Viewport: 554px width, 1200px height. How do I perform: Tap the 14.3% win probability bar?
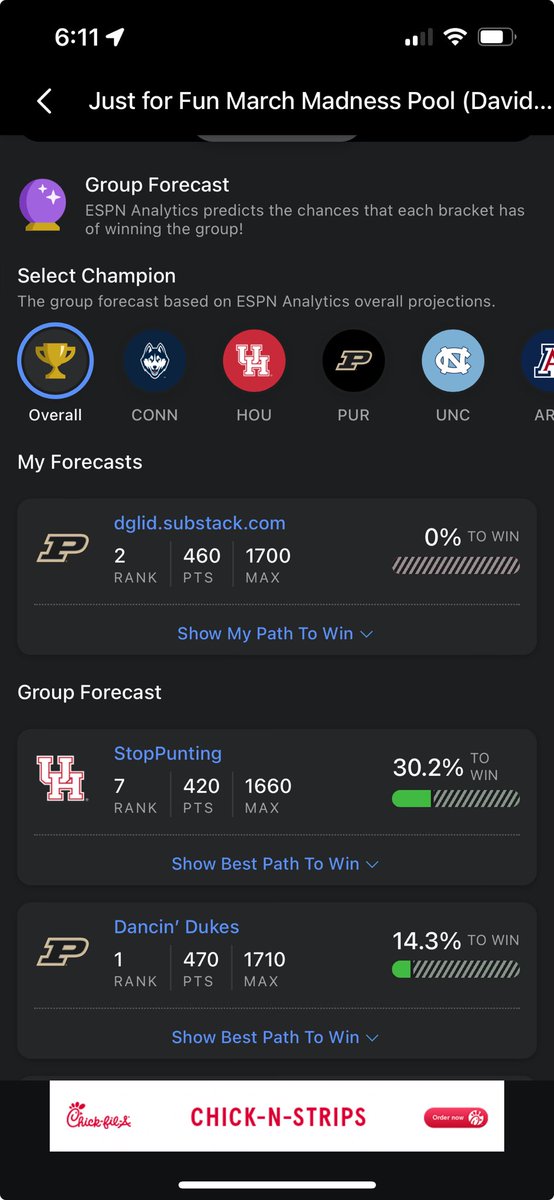click(x=456, y=969)
